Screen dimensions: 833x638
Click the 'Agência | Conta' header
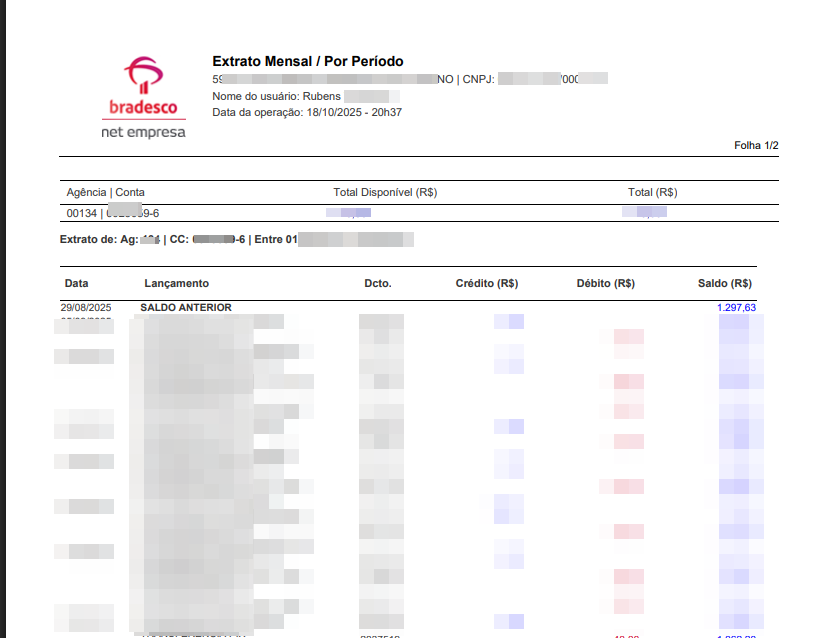[105, 192]
